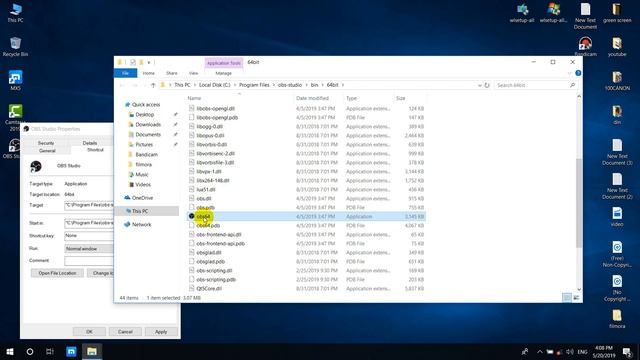Image resolution: width=640 pixels, height=360 pixels.
Task: Open the File menu in Explorer
Action: click(125, 73)
